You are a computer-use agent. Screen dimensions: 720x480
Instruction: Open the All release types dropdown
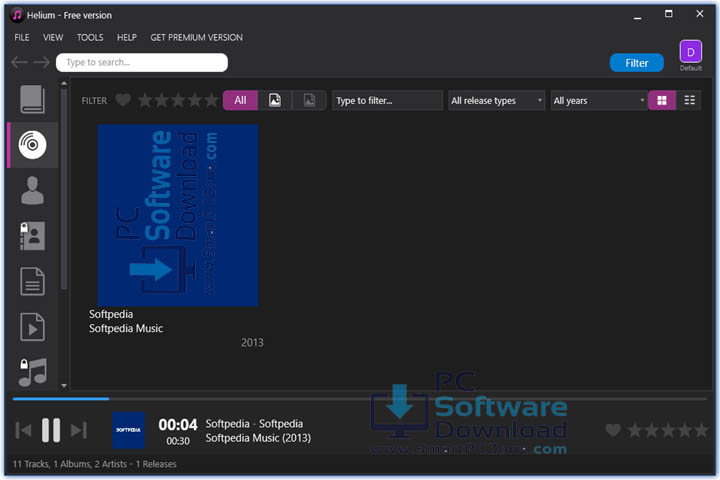tap(496, 101)
